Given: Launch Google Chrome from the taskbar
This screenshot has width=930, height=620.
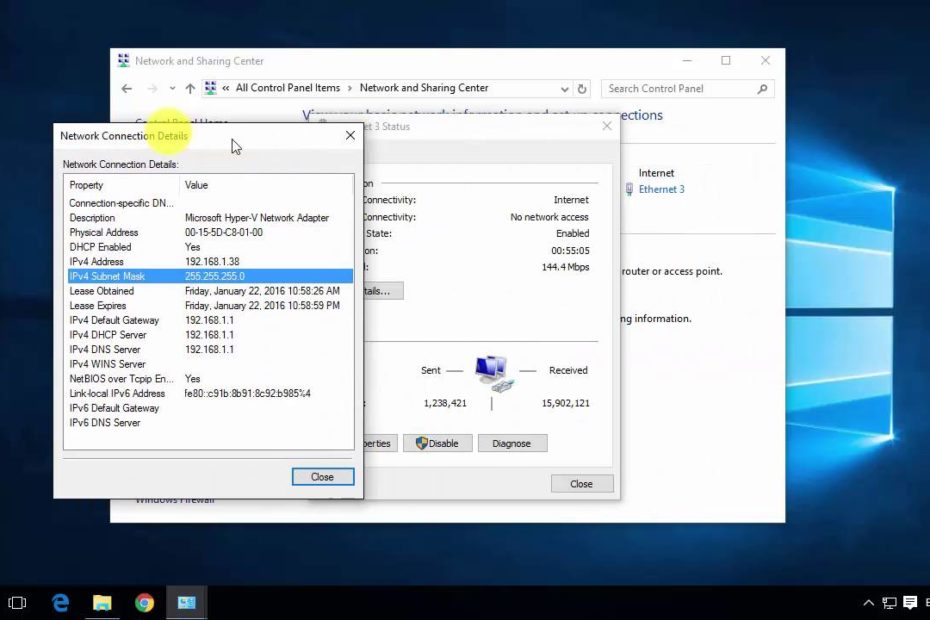Looking at the screenshot, I should pos(144,602).
